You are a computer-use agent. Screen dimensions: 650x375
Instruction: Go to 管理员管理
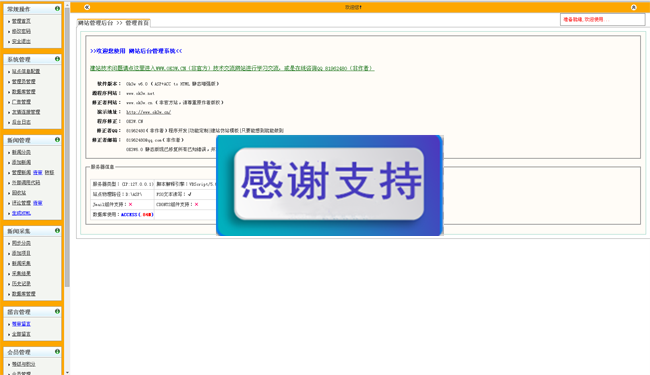point(23,82)
